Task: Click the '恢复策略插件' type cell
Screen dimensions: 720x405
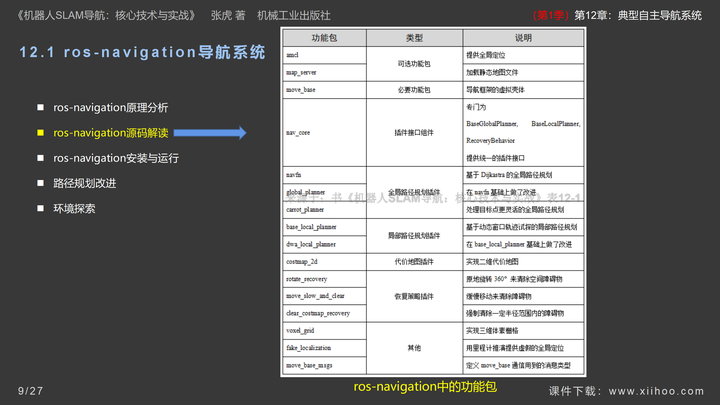Action: coord(414,296)
